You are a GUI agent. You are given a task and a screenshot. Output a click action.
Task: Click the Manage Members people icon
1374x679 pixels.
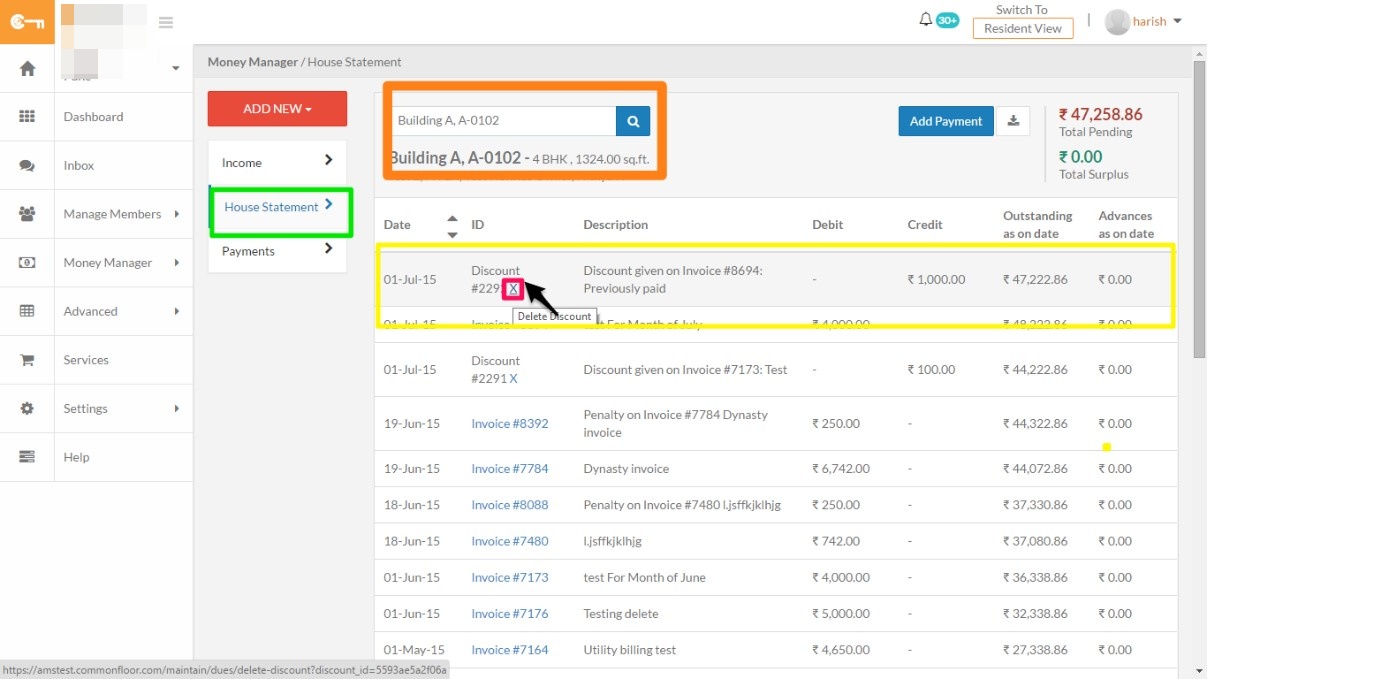point(27,214)
